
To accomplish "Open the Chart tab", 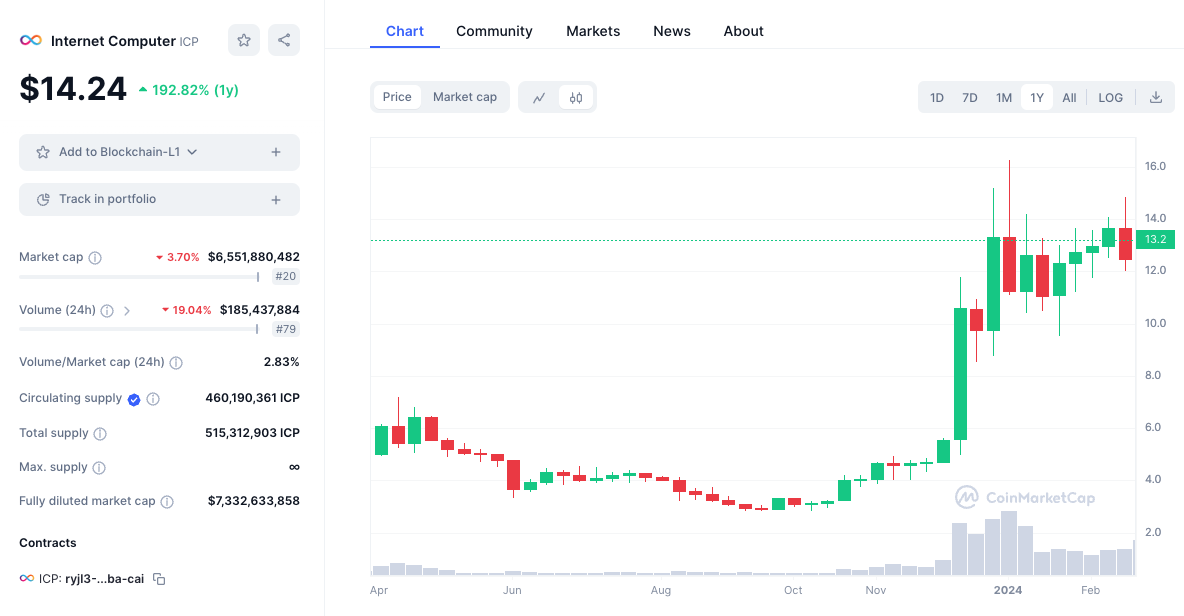I will pyautogui.click(x=405, y=31).
